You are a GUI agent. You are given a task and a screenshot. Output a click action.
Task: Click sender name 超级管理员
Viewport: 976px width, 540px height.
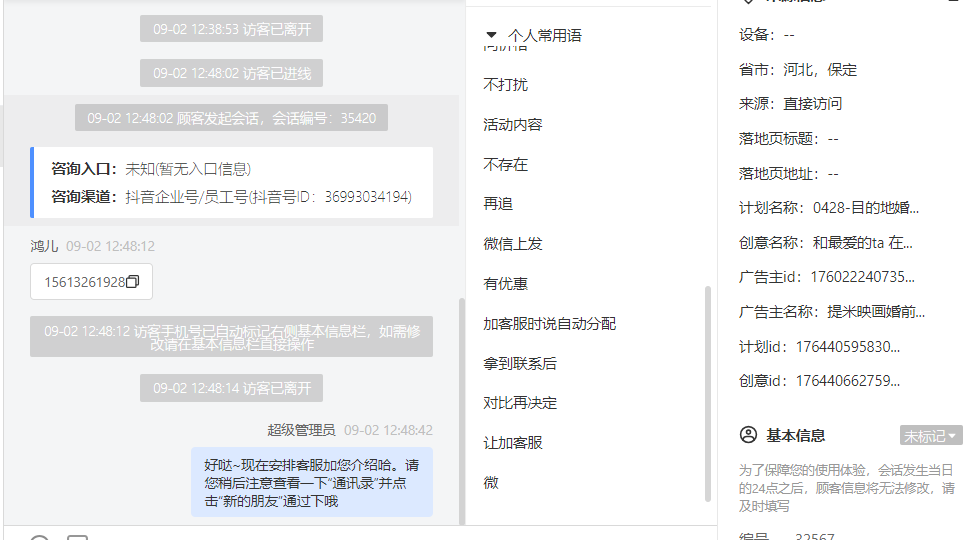pos(301,430)
